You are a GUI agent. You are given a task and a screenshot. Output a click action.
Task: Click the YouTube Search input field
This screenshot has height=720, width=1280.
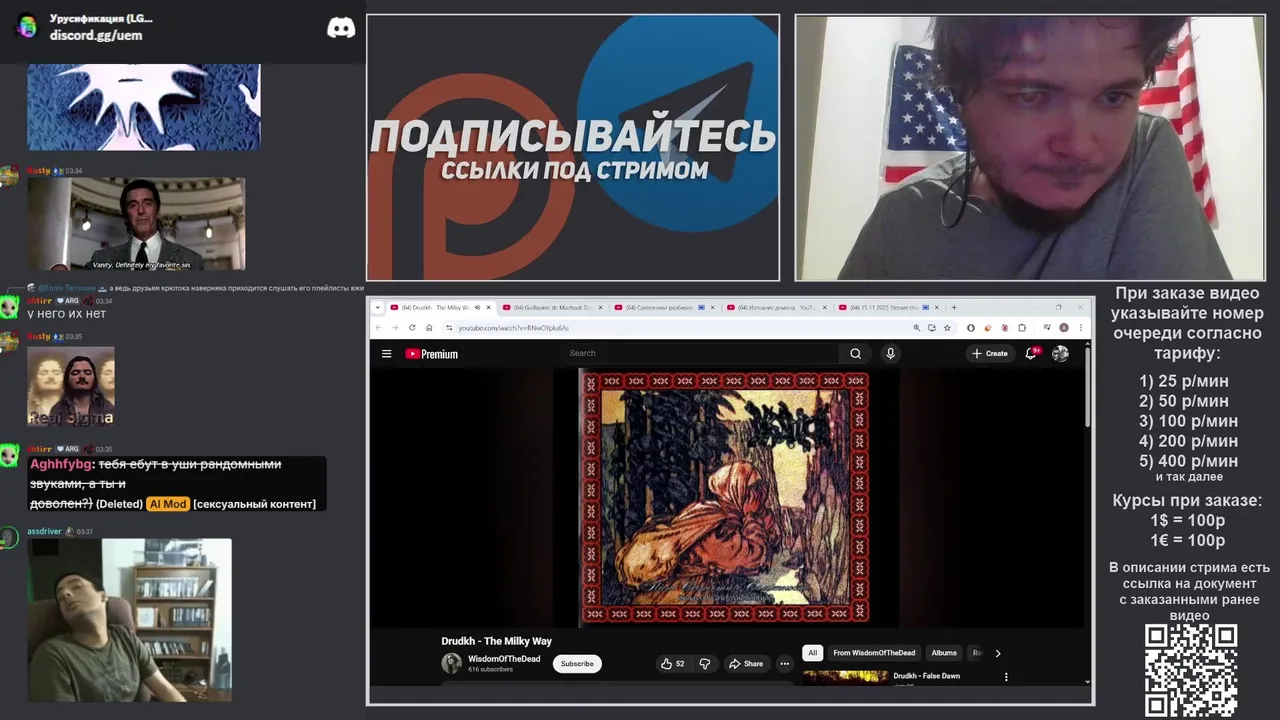pyautogui.click(x=700, y=353)
